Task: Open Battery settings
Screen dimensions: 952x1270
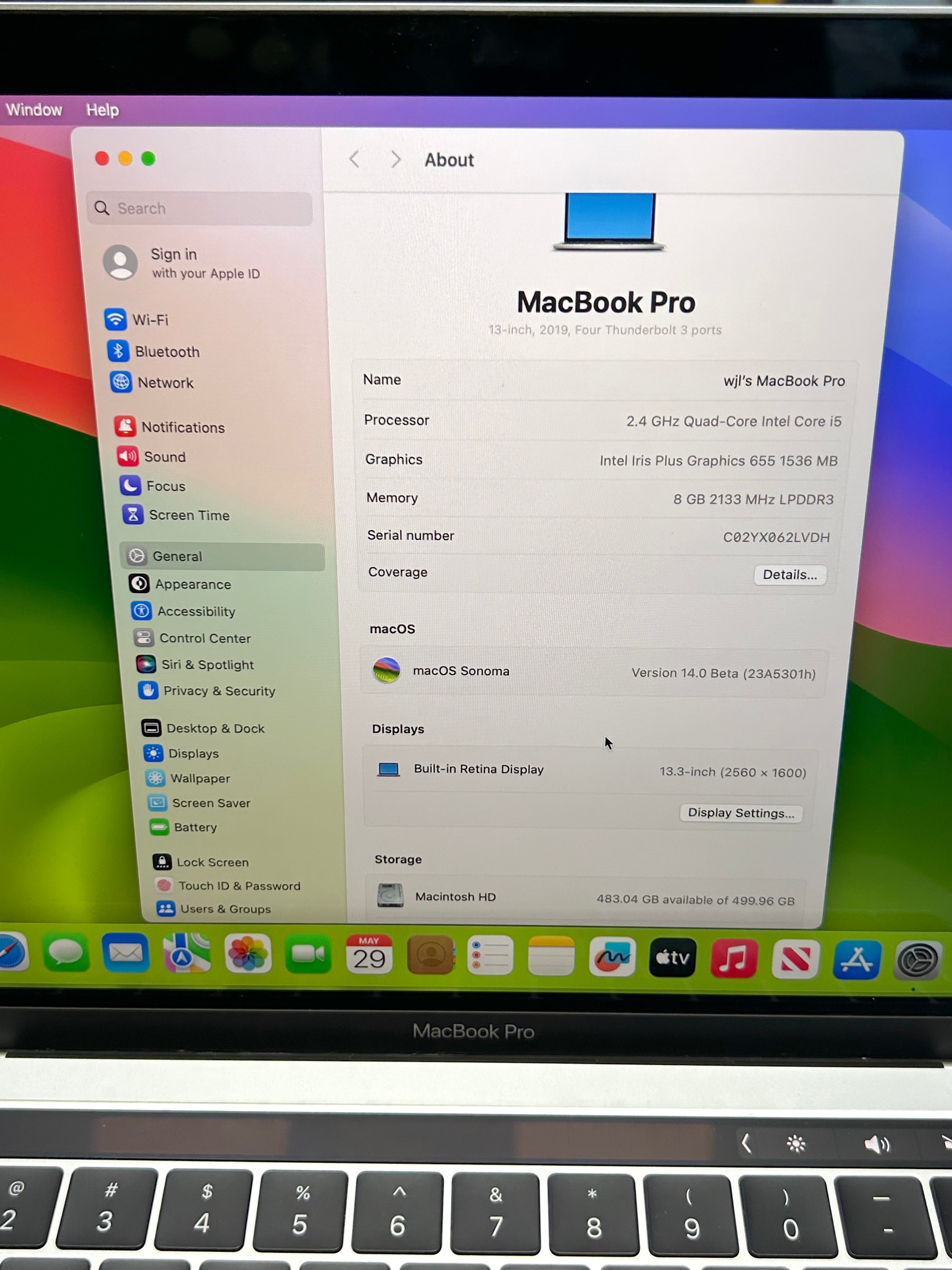Action: coord(183,827)
